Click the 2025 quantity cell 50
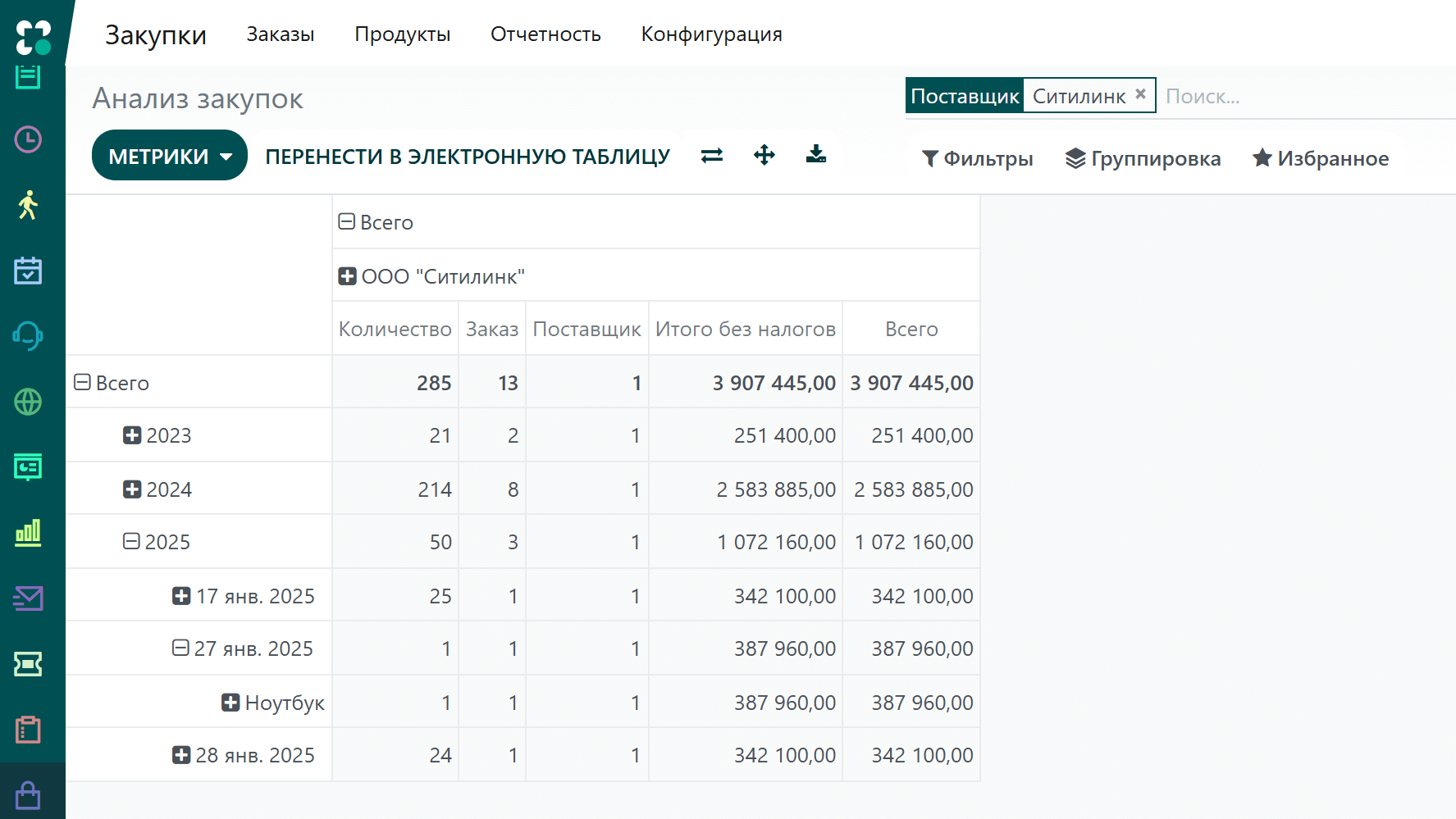The height and width of the screenshot is (819, 1456). [395, 542]
